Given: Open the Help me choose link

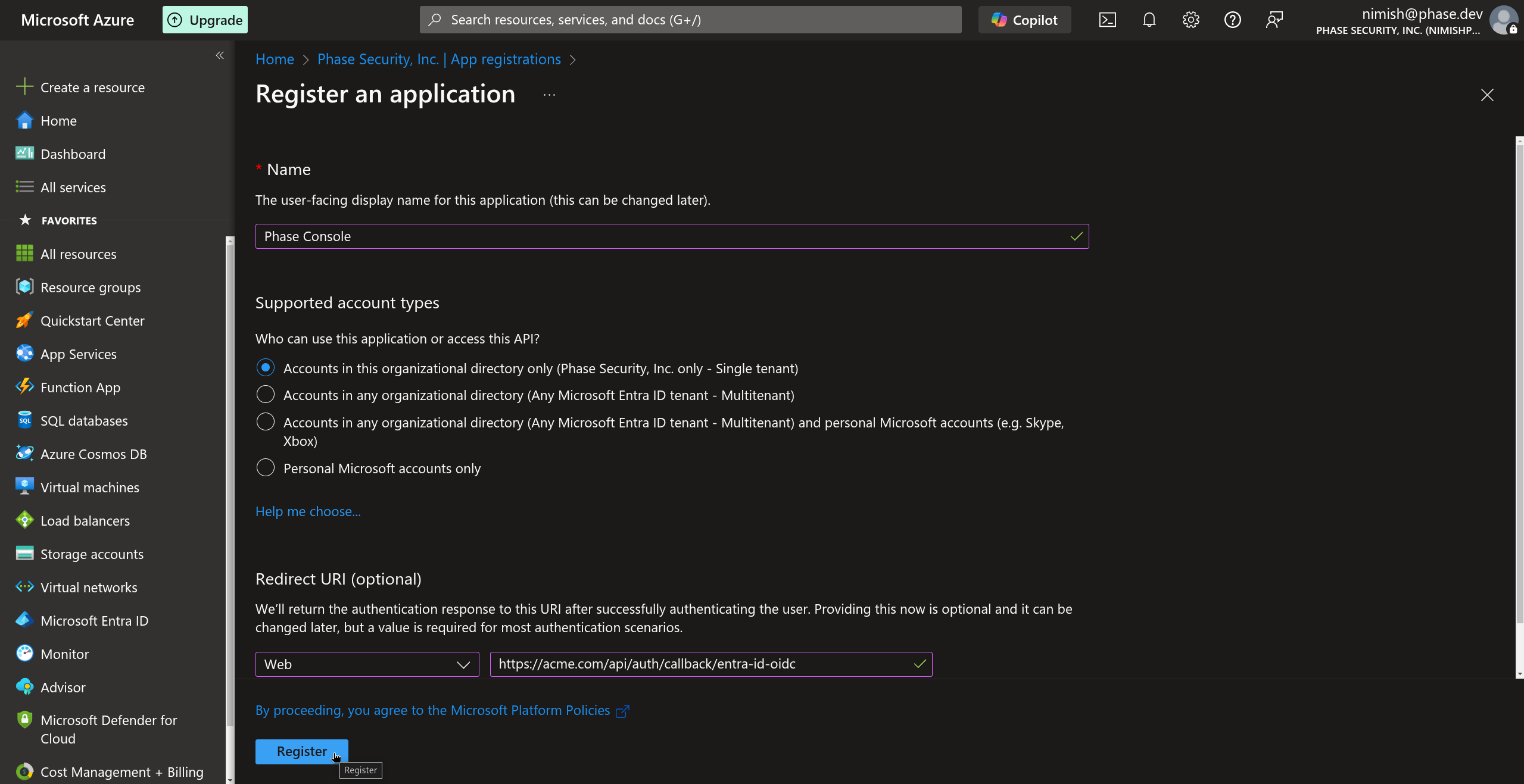Looking at the screenshot, I should (x=307, y=511).
